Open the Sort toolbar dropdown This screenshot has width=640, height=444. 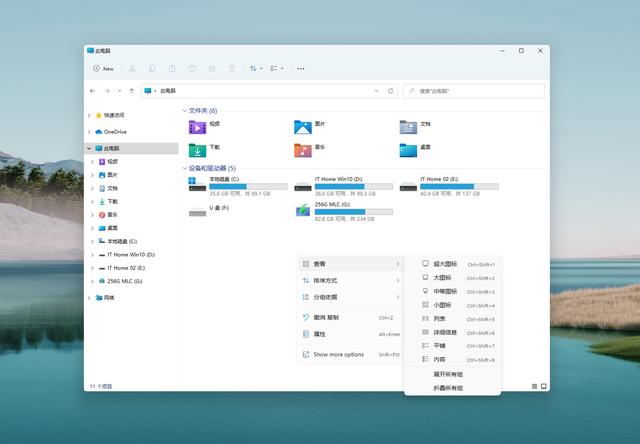click(255, 69)
